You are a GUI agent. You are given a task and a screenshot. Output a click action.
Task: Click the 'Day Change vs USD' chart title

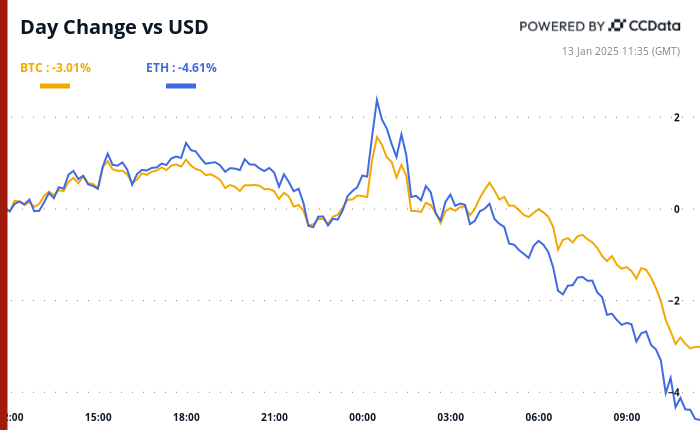tap(115, 27)
